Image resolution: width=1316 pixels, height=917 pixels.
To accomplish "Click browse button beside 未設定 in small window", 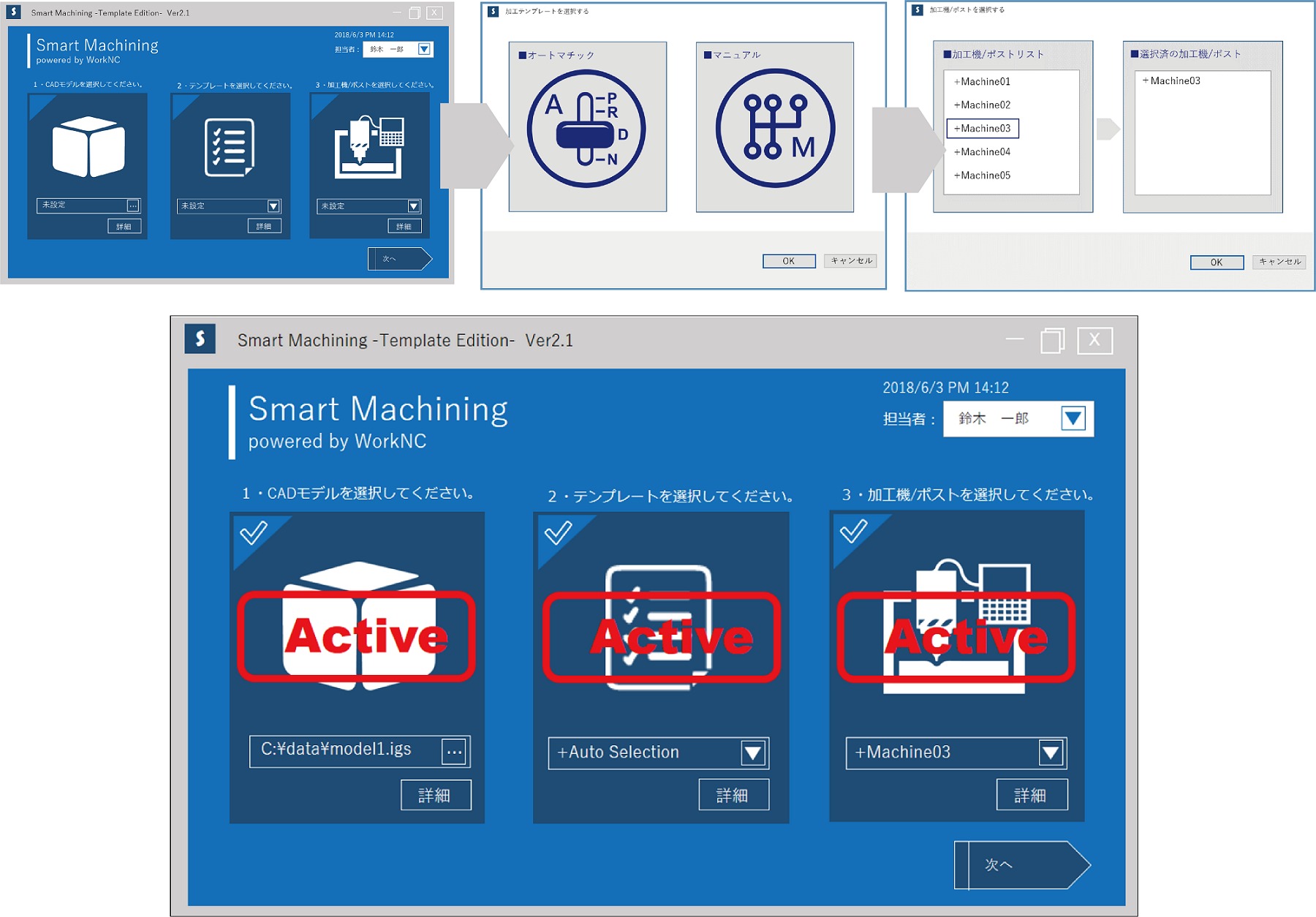I will [x=133, y=205].
